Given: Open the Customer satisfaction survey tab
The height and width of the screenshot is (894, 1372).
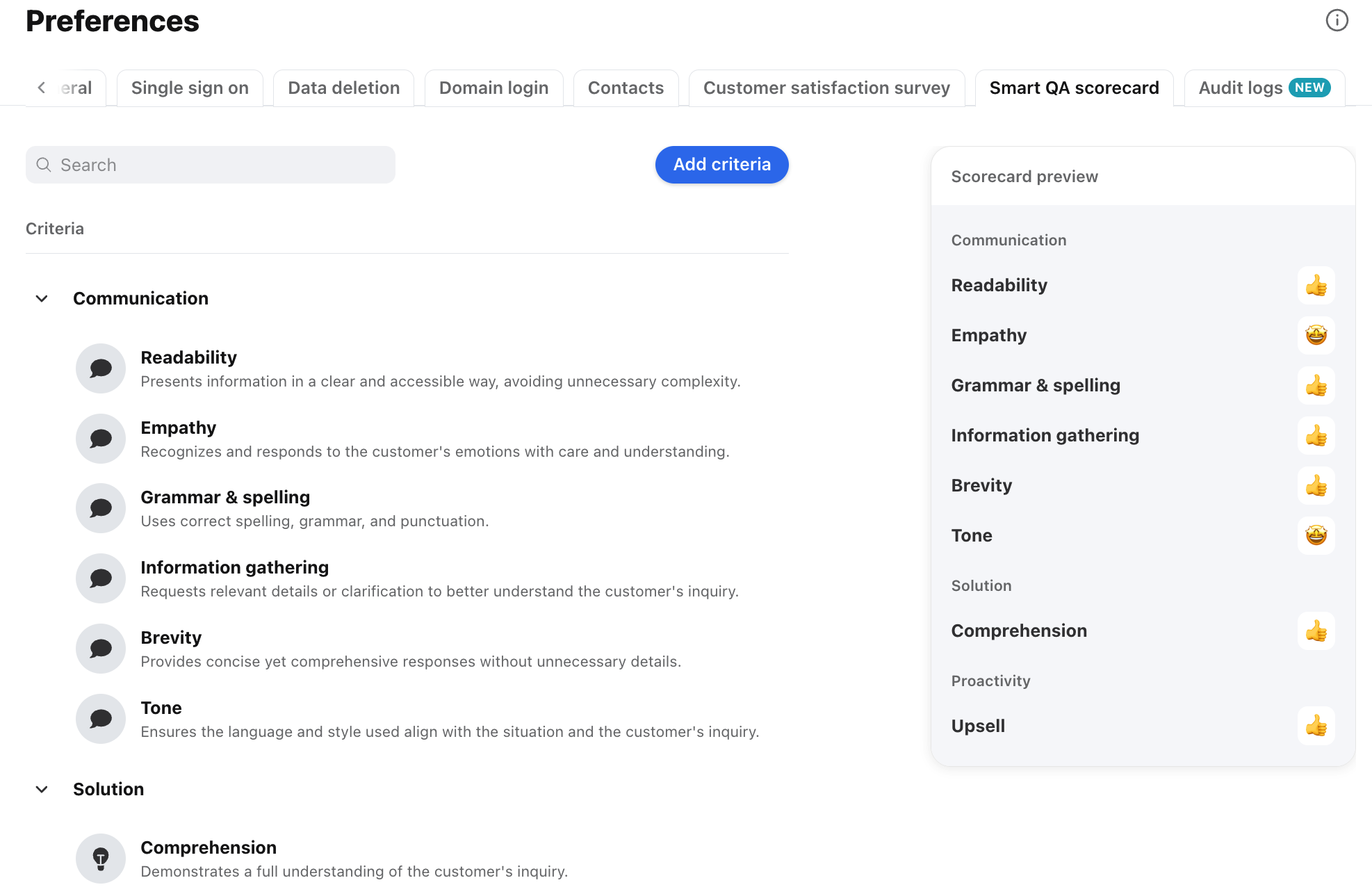Looking at the screenshot, I should [826, 88].
